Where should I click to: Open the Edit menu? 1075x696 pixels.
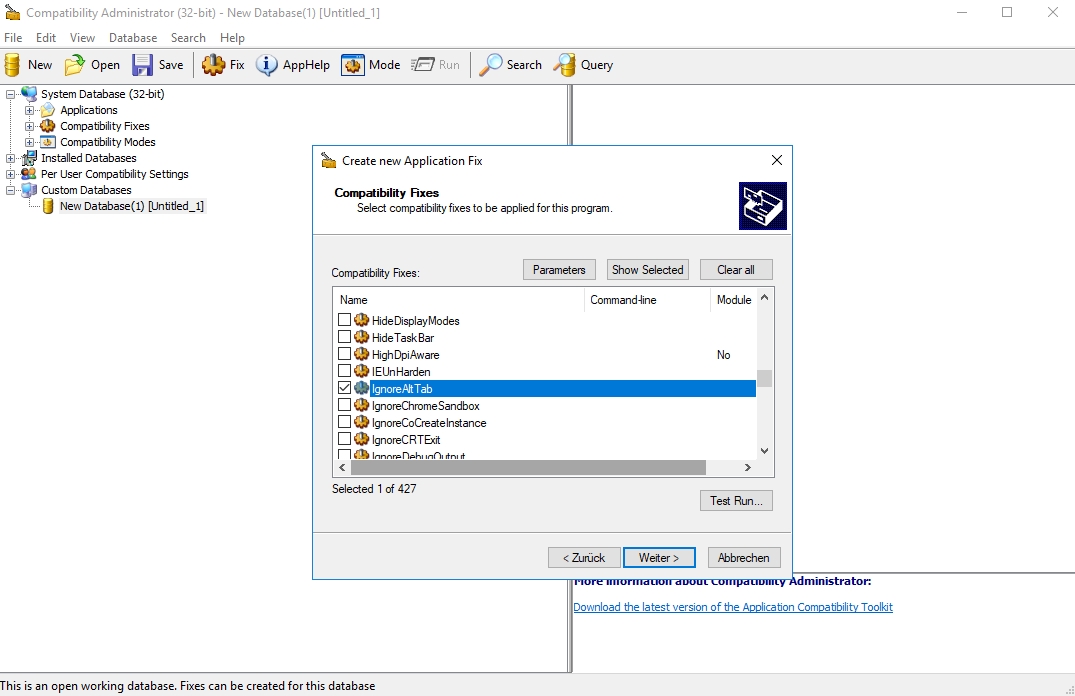coord(46,38)
